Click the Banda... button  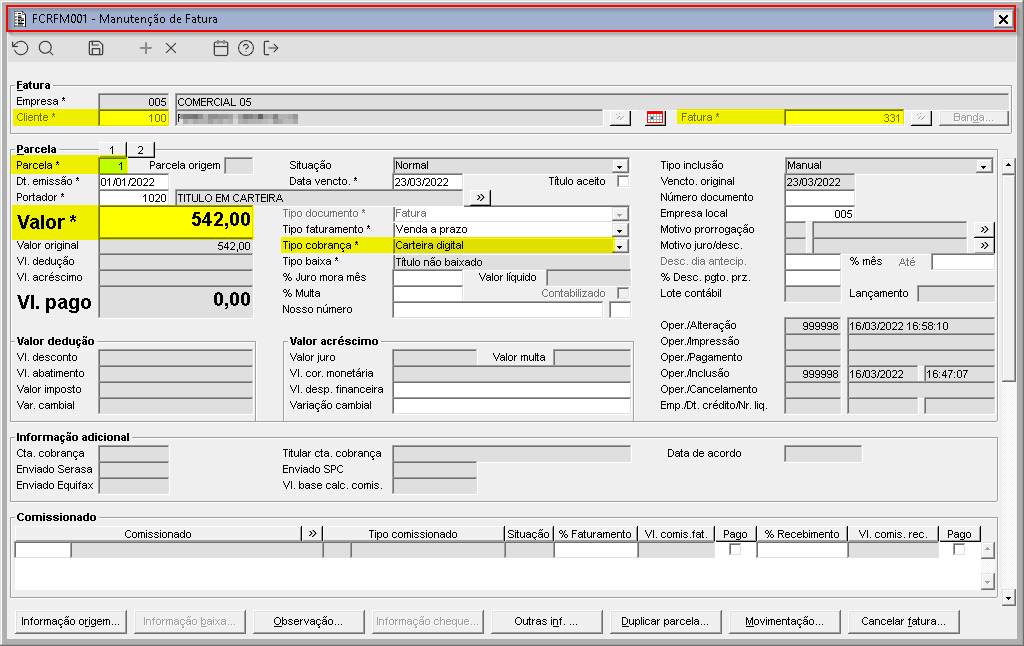point(973,118)
